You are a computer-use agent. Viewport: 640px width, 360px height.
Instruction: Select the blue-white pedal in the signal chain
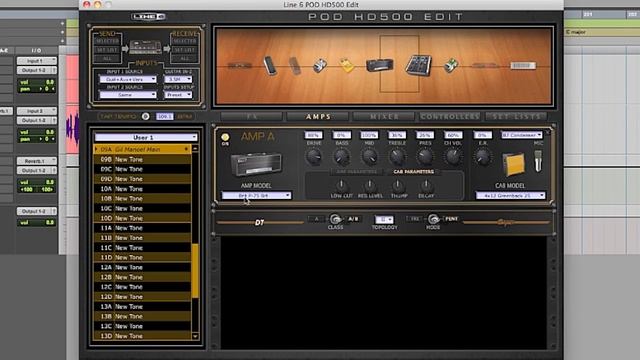coord(320,65)
